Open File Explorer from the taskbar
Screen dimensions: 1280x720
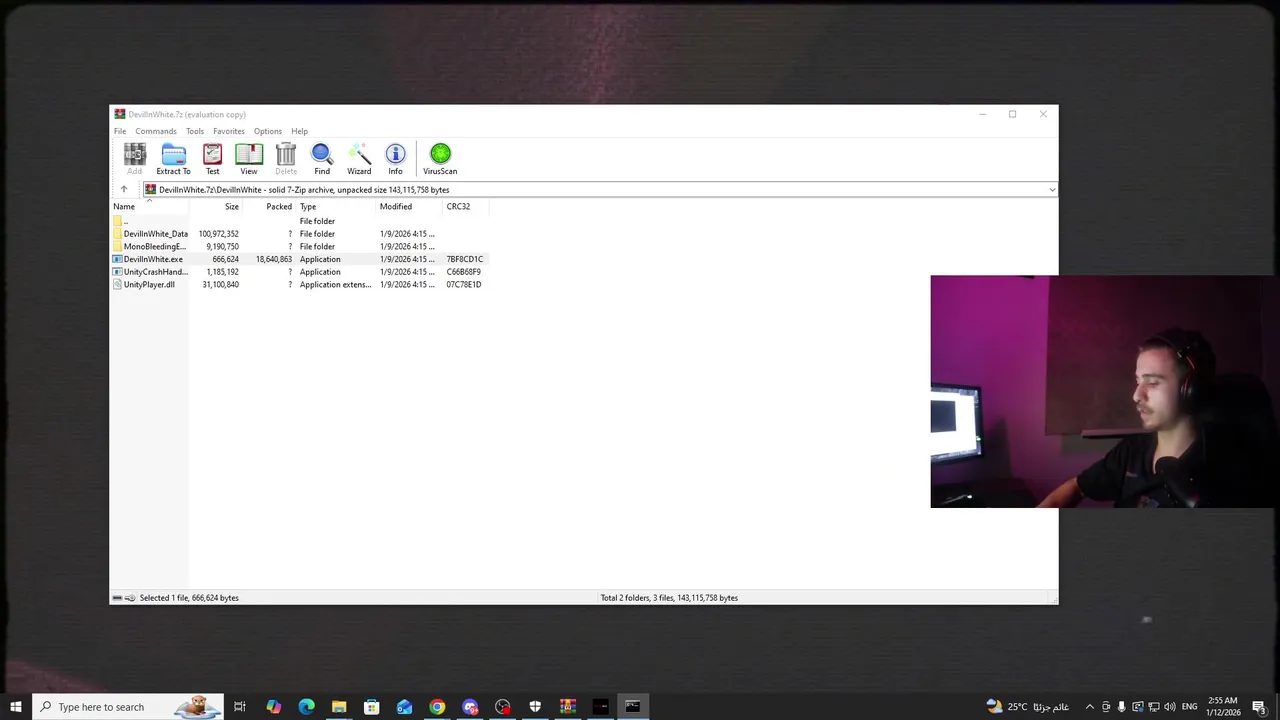click(x=339, y=707)
